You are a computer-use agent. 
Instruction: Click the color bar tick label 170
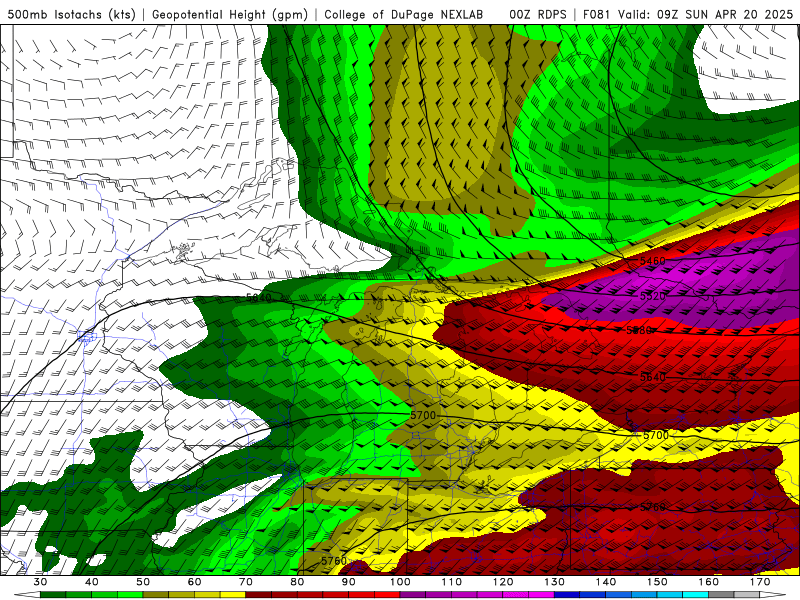pos(760,582)
